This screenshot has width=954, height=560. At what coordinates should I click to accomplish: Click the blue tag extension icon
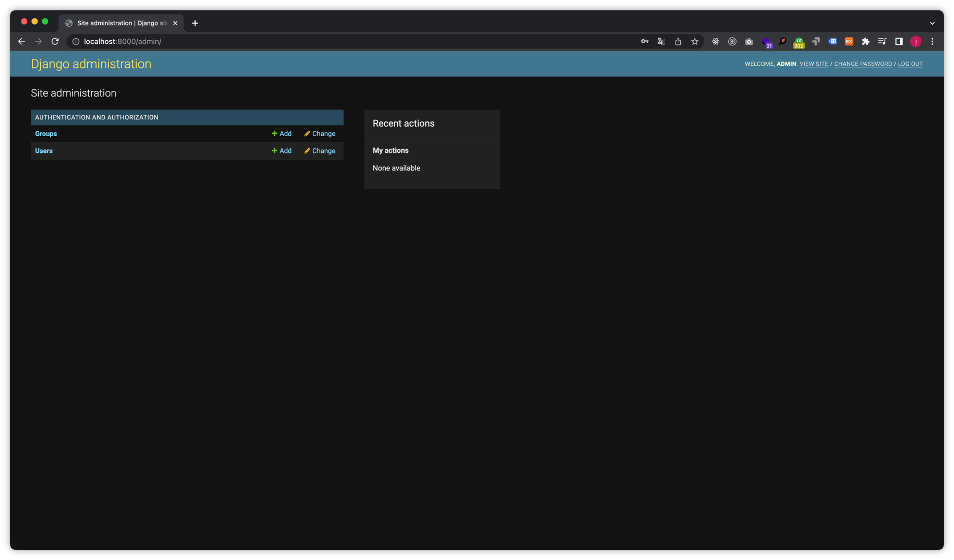pyautogui.click(x=832, y=41)
